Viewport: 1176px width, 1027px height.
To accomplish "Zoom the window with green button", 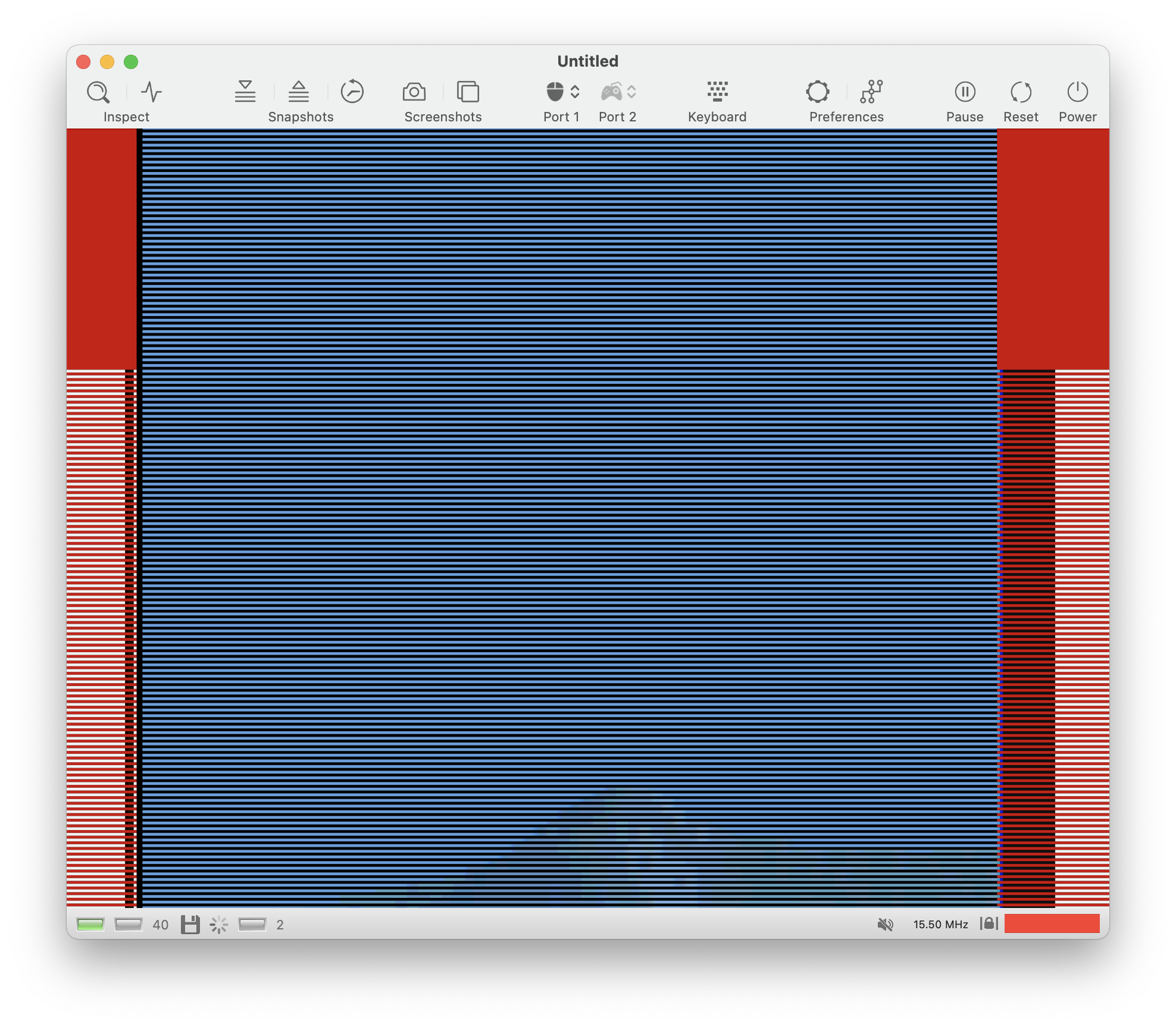I will [131, 61].
